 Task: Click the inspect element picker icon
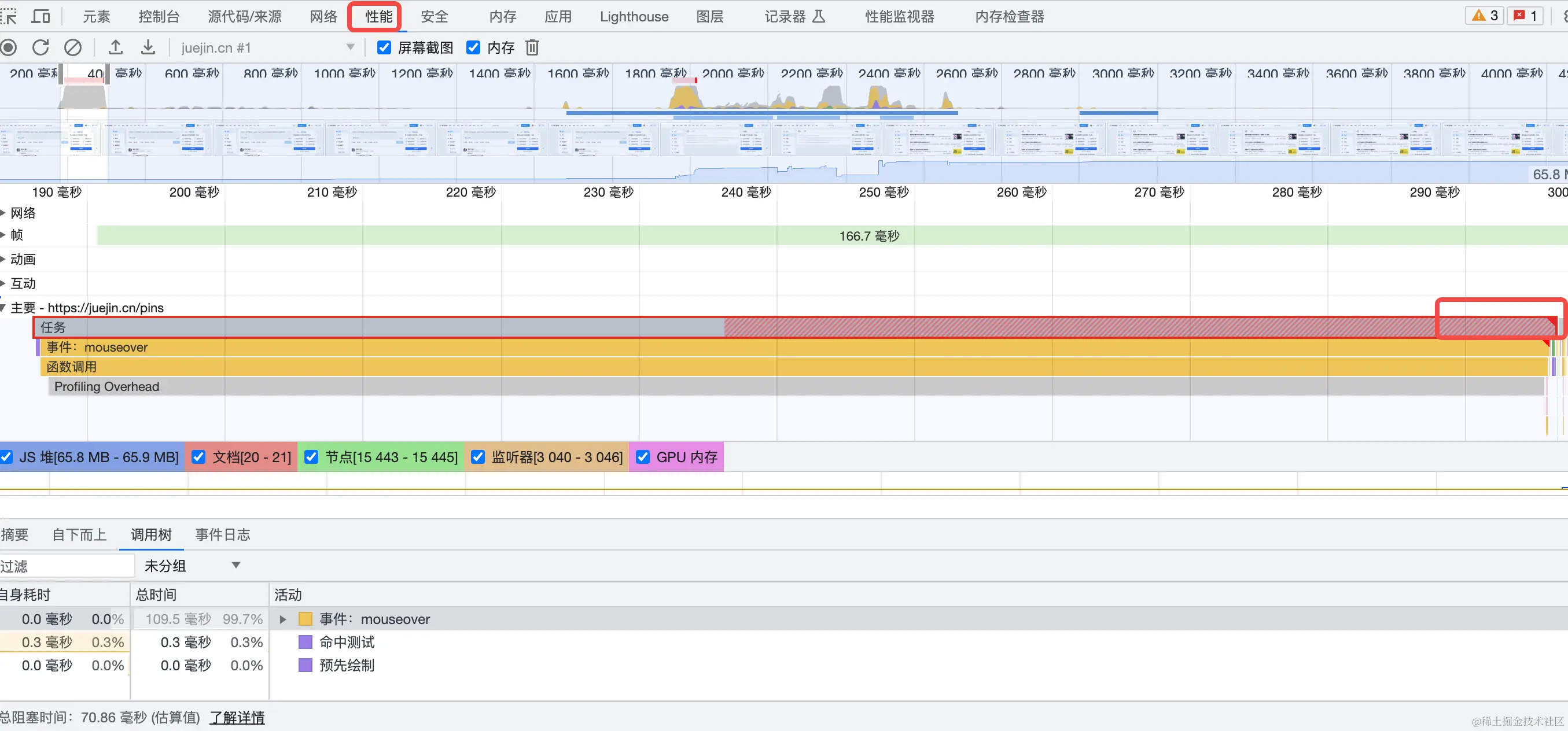(9, 16)
